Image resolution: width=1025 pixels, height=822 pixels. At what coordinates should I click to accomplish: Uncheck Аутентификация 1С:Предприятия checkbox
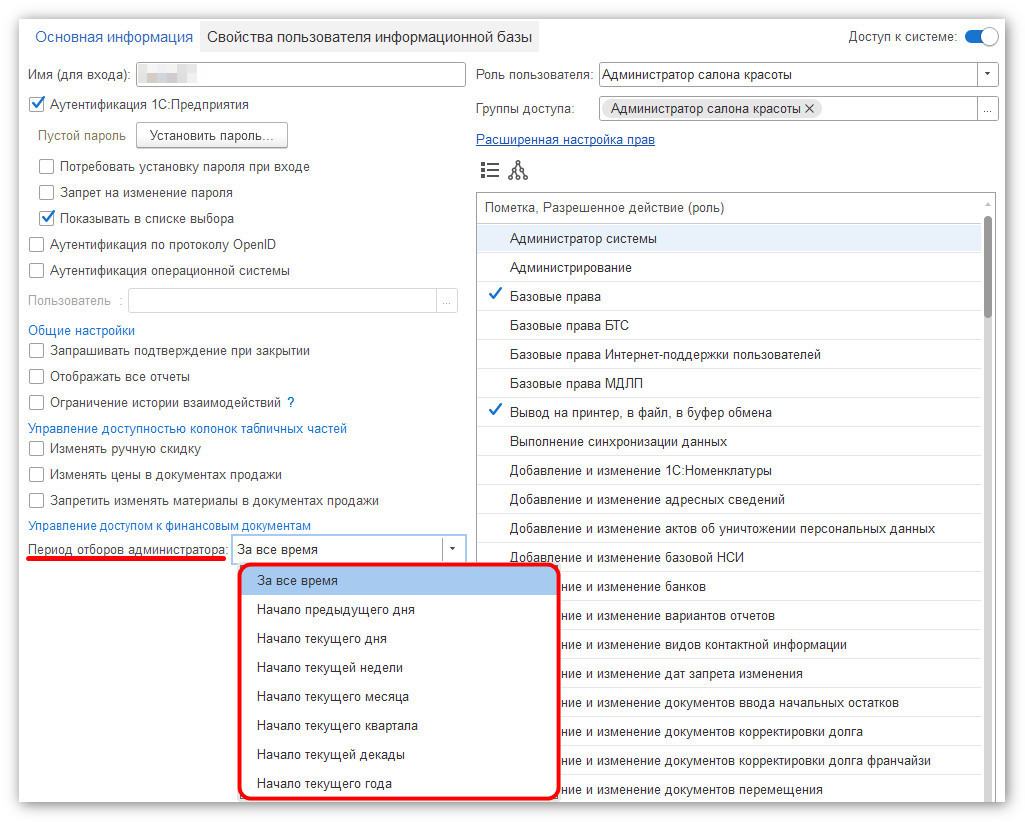coord(37,104)
